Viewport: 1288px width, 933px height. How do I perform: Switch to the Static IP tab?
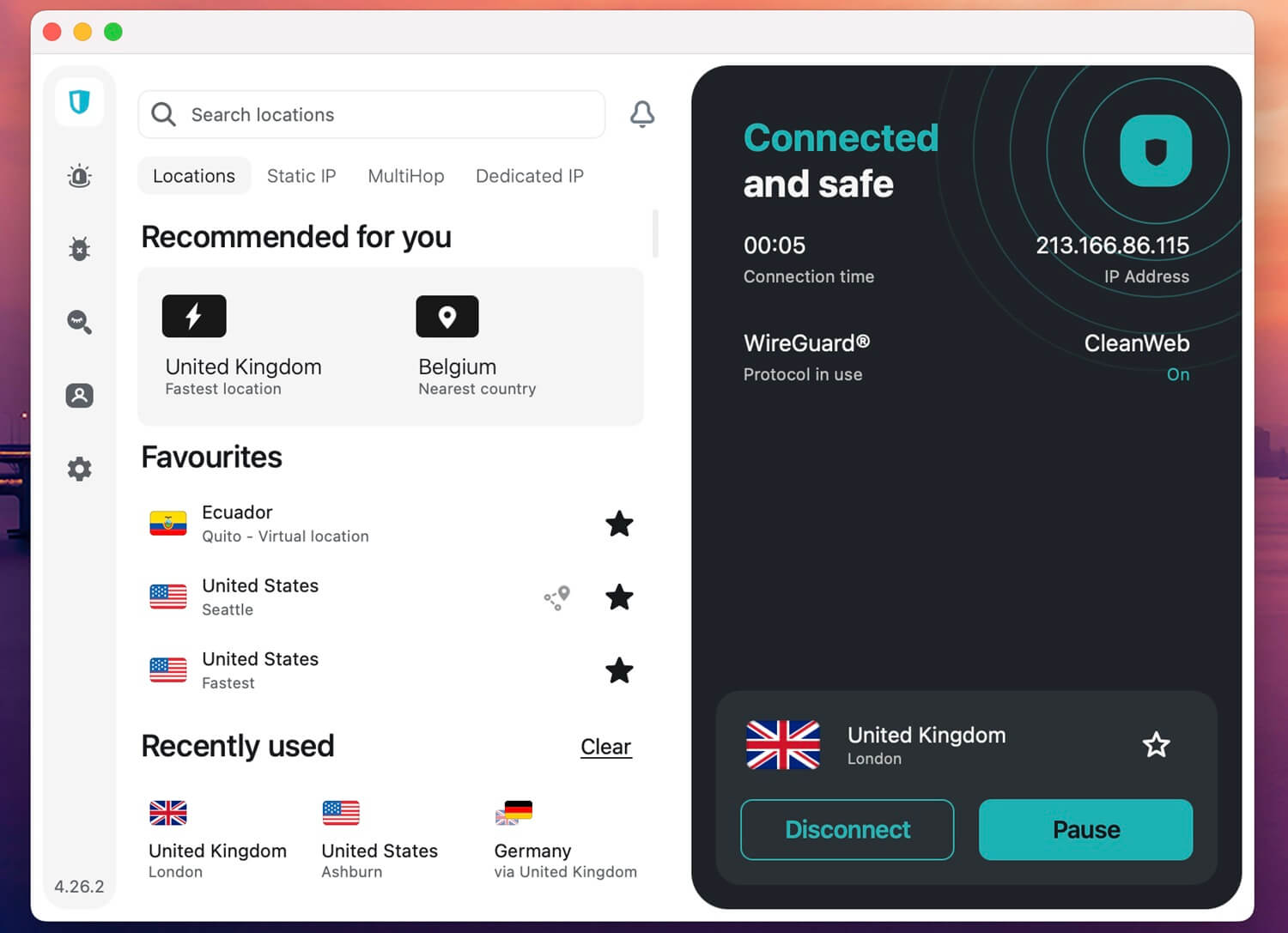301,176
